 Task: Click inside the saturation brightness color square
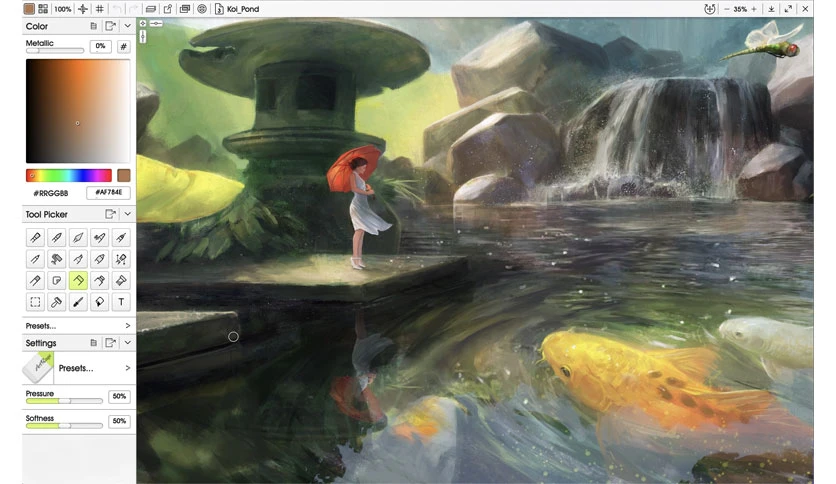[x=78, y=111]
